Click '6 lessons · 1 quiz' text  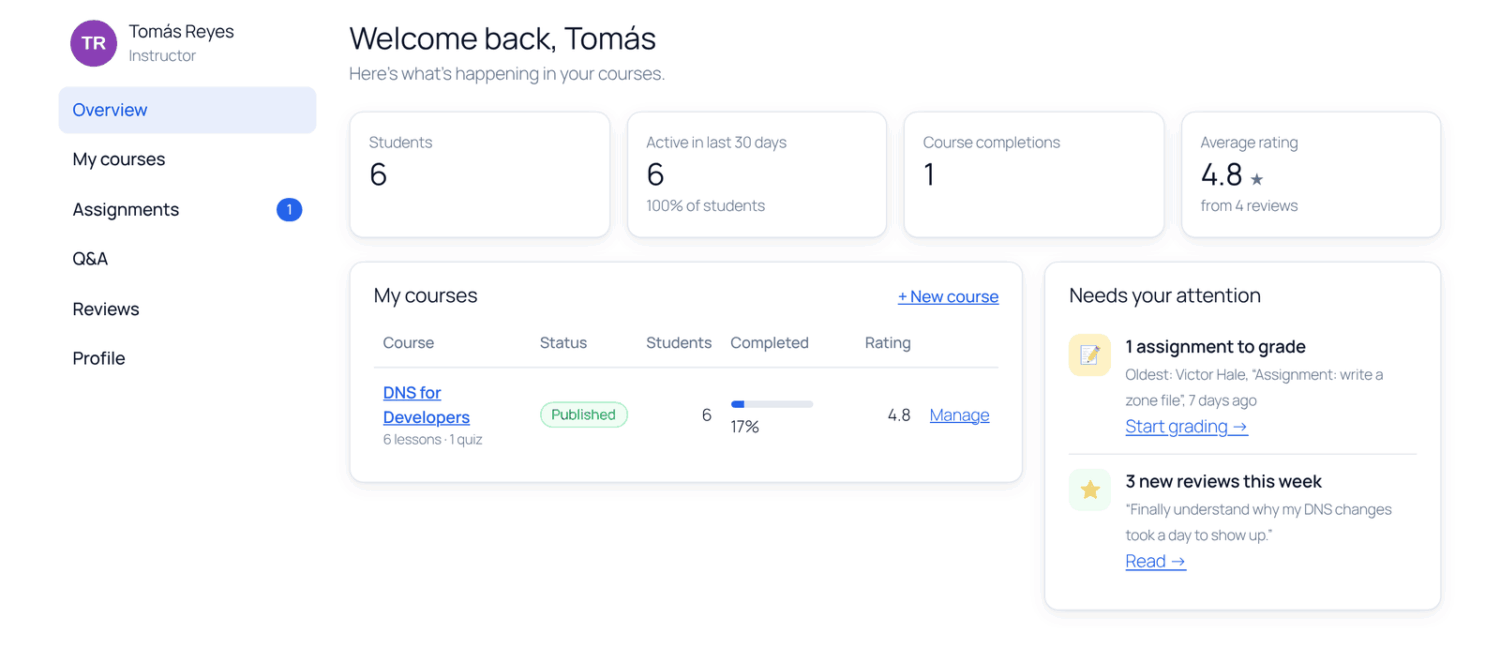pos(433,440)
